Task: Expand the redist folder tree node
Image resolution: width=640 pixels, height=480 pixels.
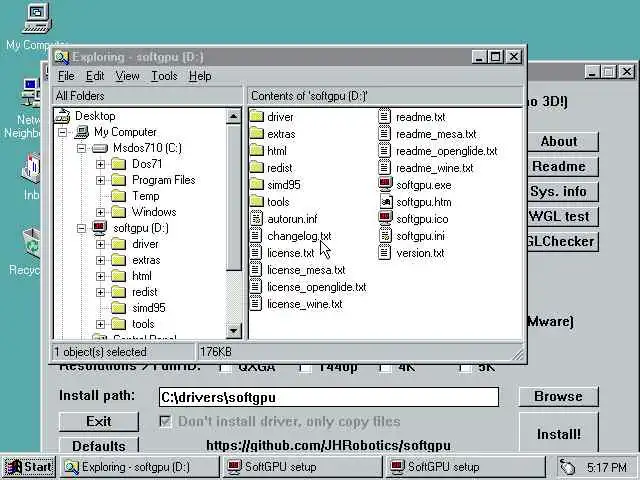Action: (x=100, y=292)
